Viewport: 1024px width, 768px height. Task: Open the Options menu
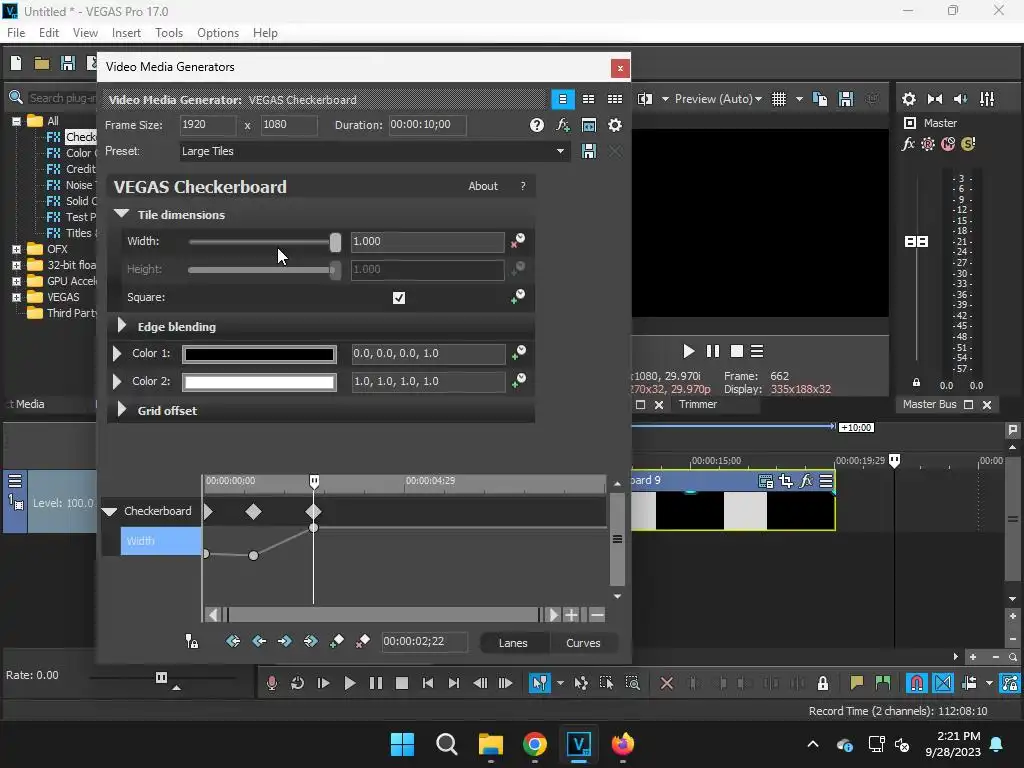coord(217,33)
